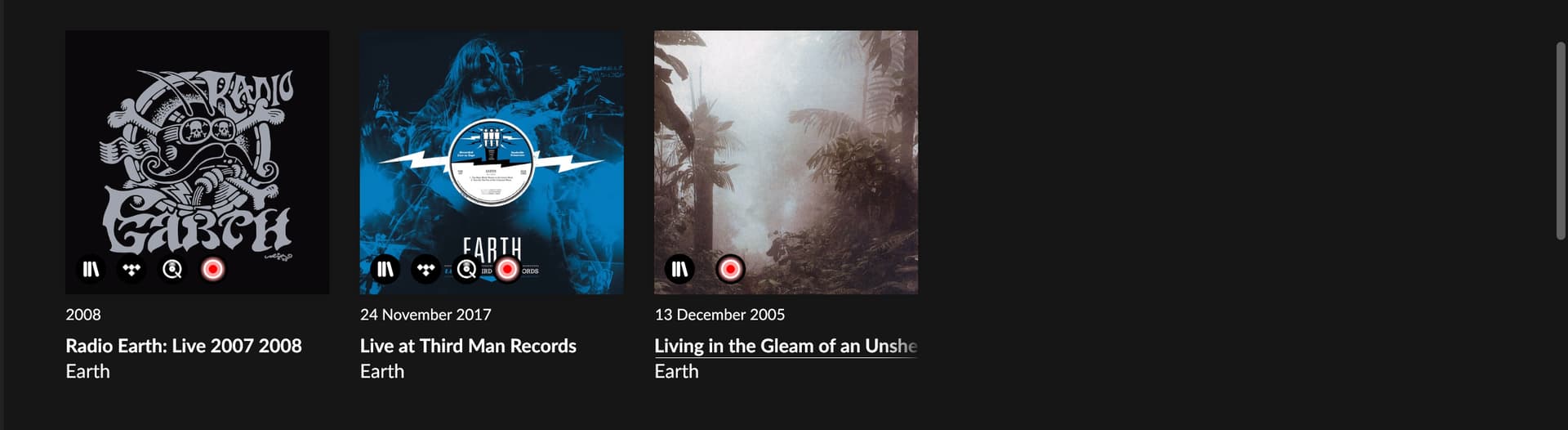Open Radio Earth: Live 2007 2008 title

(184, 346)
